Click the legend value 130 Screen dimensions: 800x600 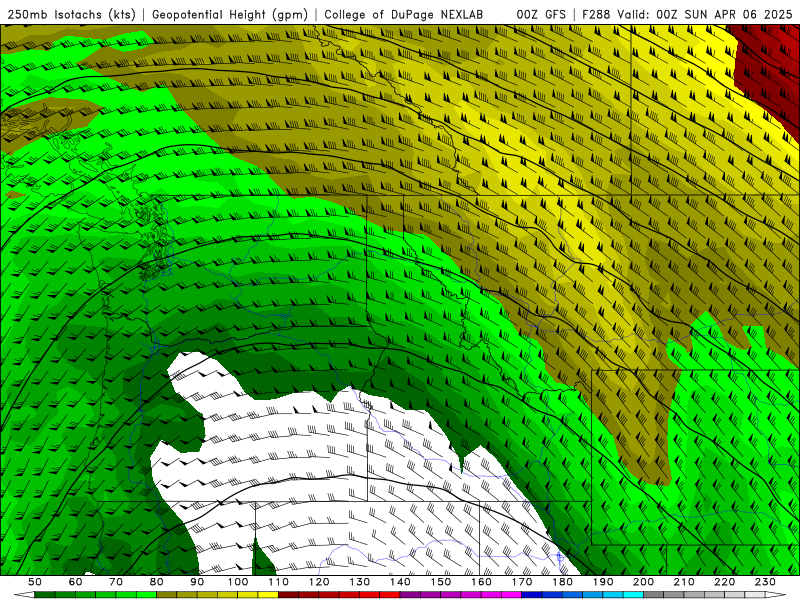pyautogui.click(x=360, y=582)
